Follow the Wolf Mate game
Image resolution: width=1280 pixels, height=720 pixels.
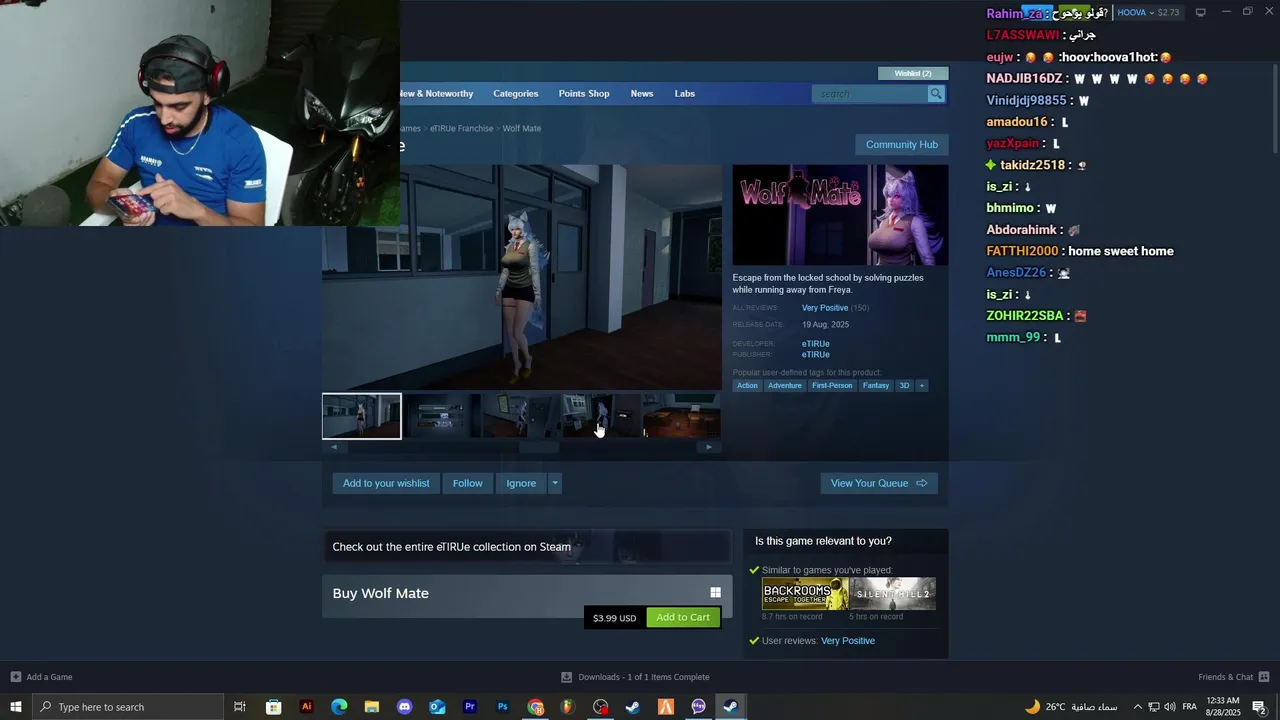[x=467, y=483]
